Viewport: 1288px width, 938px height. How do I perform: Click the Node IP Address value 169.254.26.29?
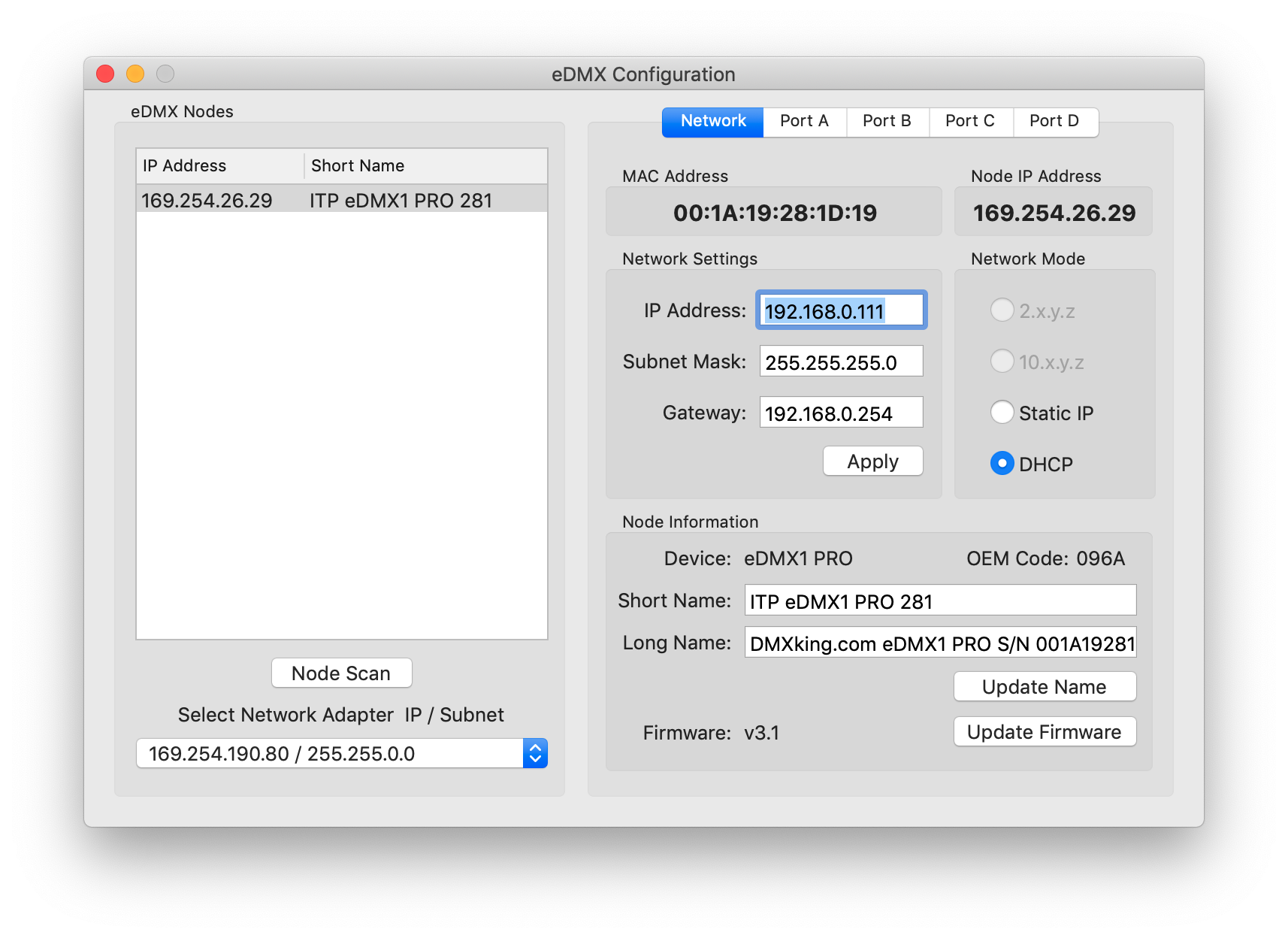pyautogui.click(x=1054, y=213)
